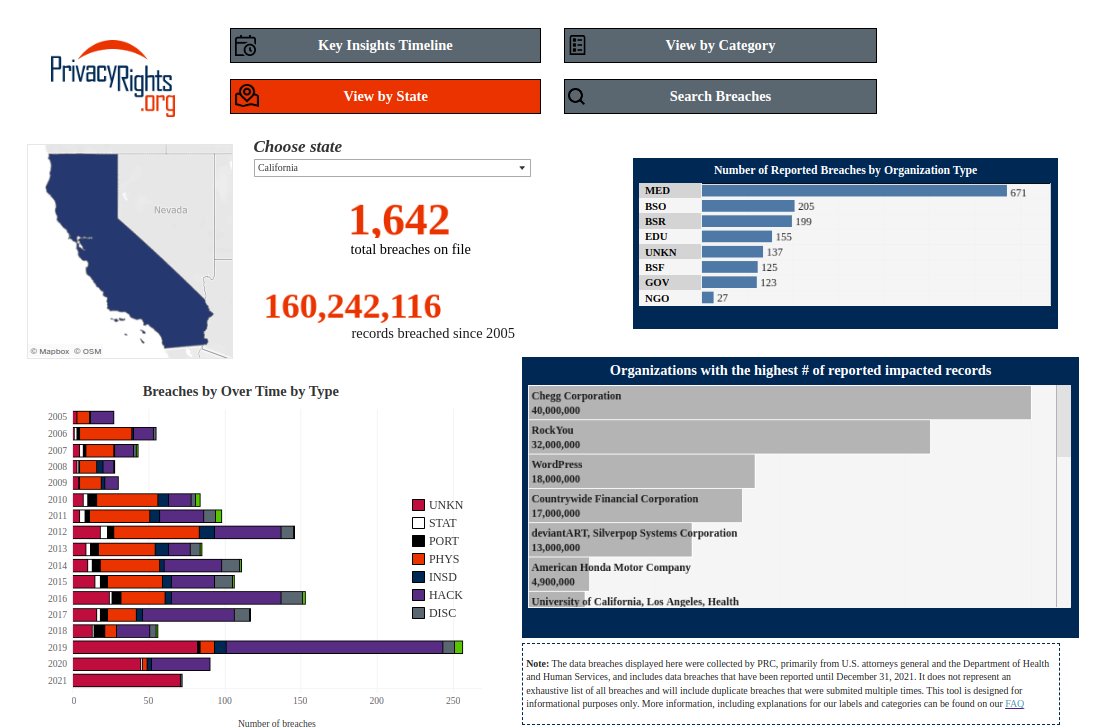
Task: Click the American Honda Motor Company bar
Action: click(x=559, y=574)
